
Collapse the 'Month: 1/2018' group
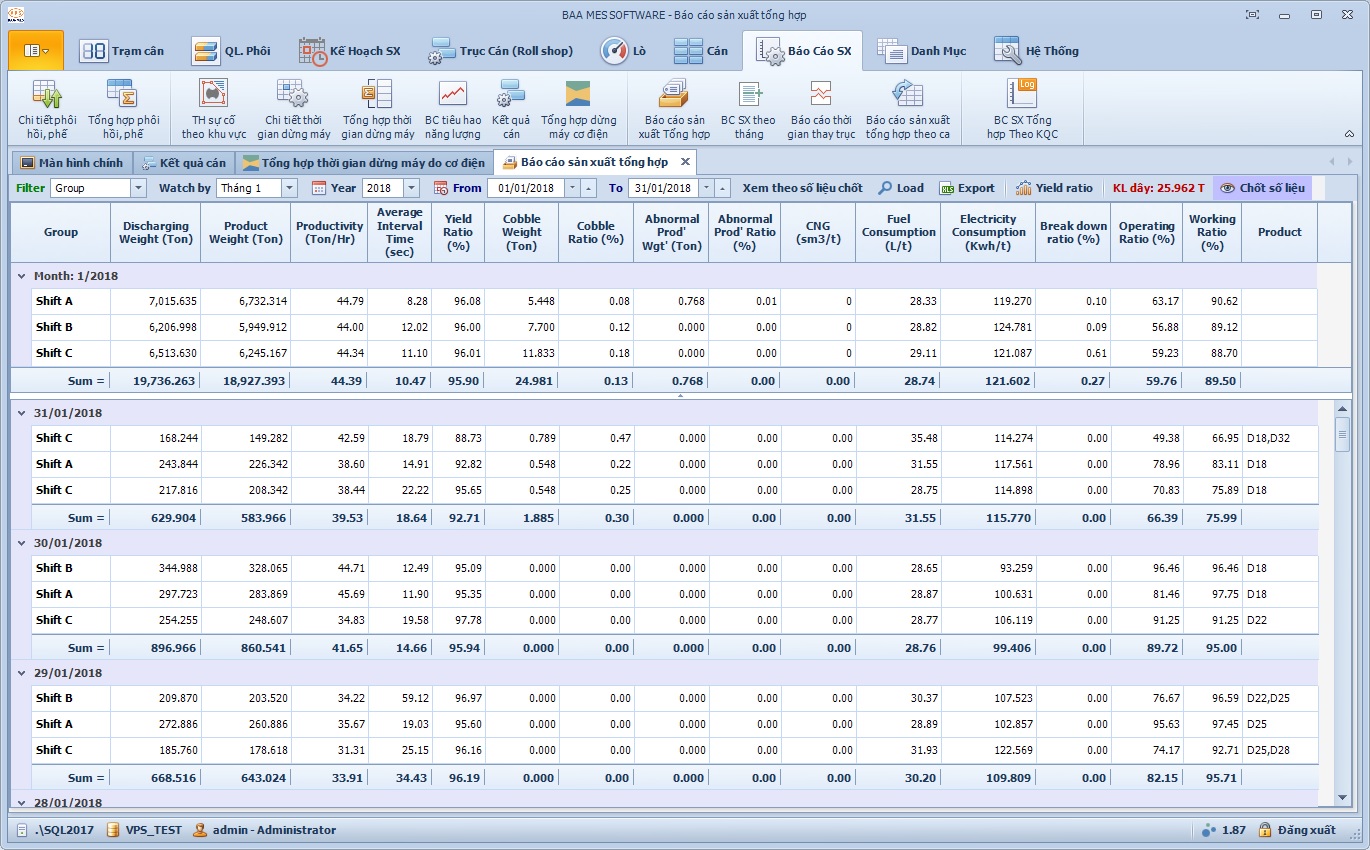pos(22,276)
